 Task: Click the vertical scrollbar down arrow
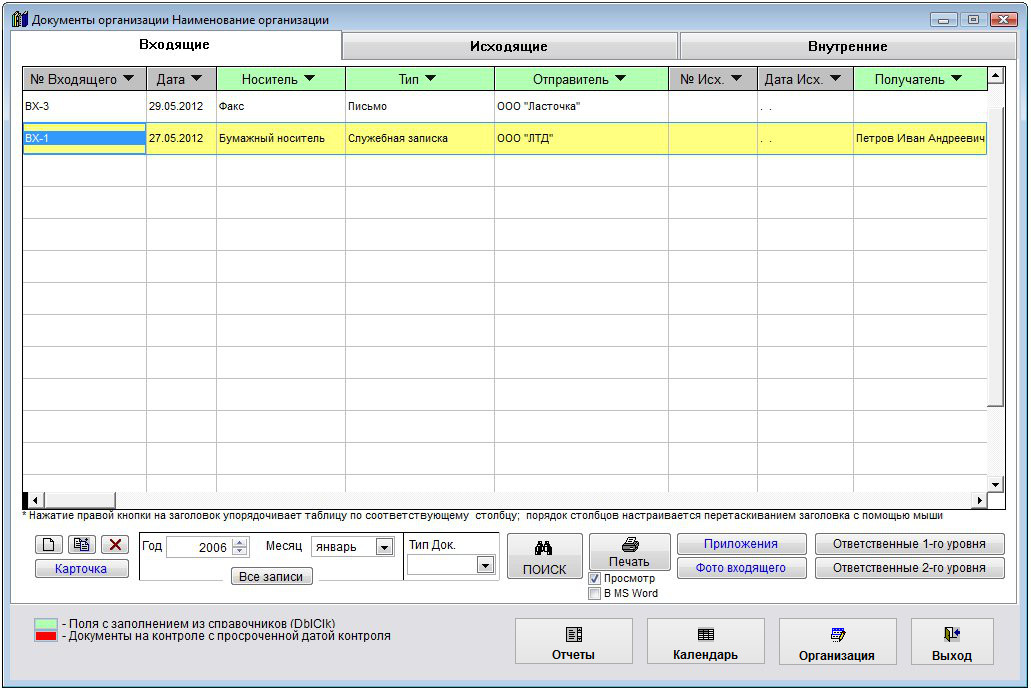click(x=995, y=485)
